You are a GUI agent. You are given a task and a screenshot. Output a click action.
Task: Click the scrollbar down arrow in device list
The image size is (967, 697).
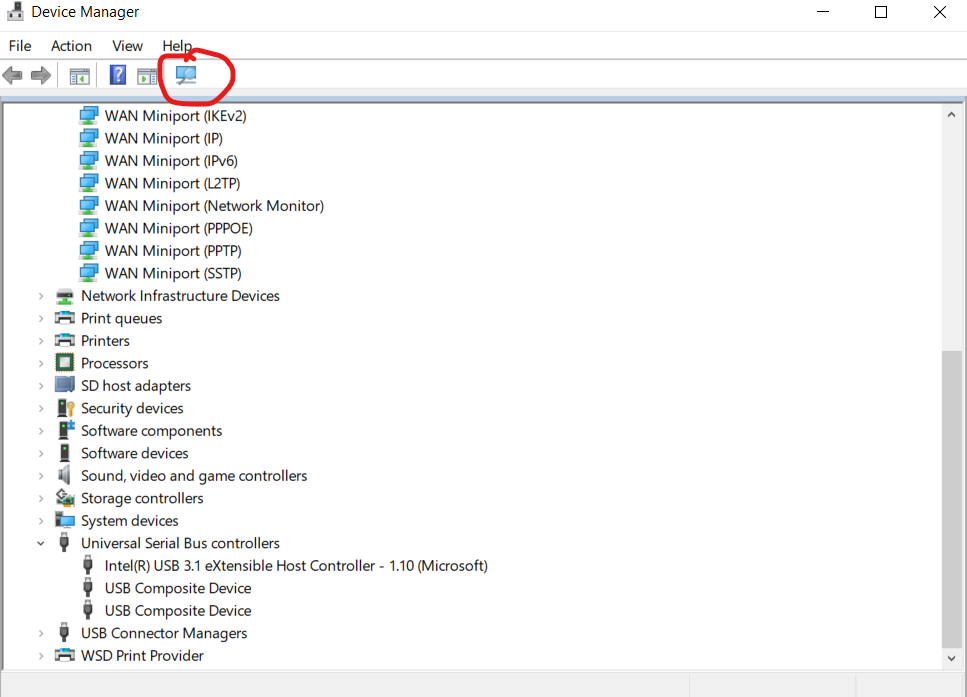[951, 658]
